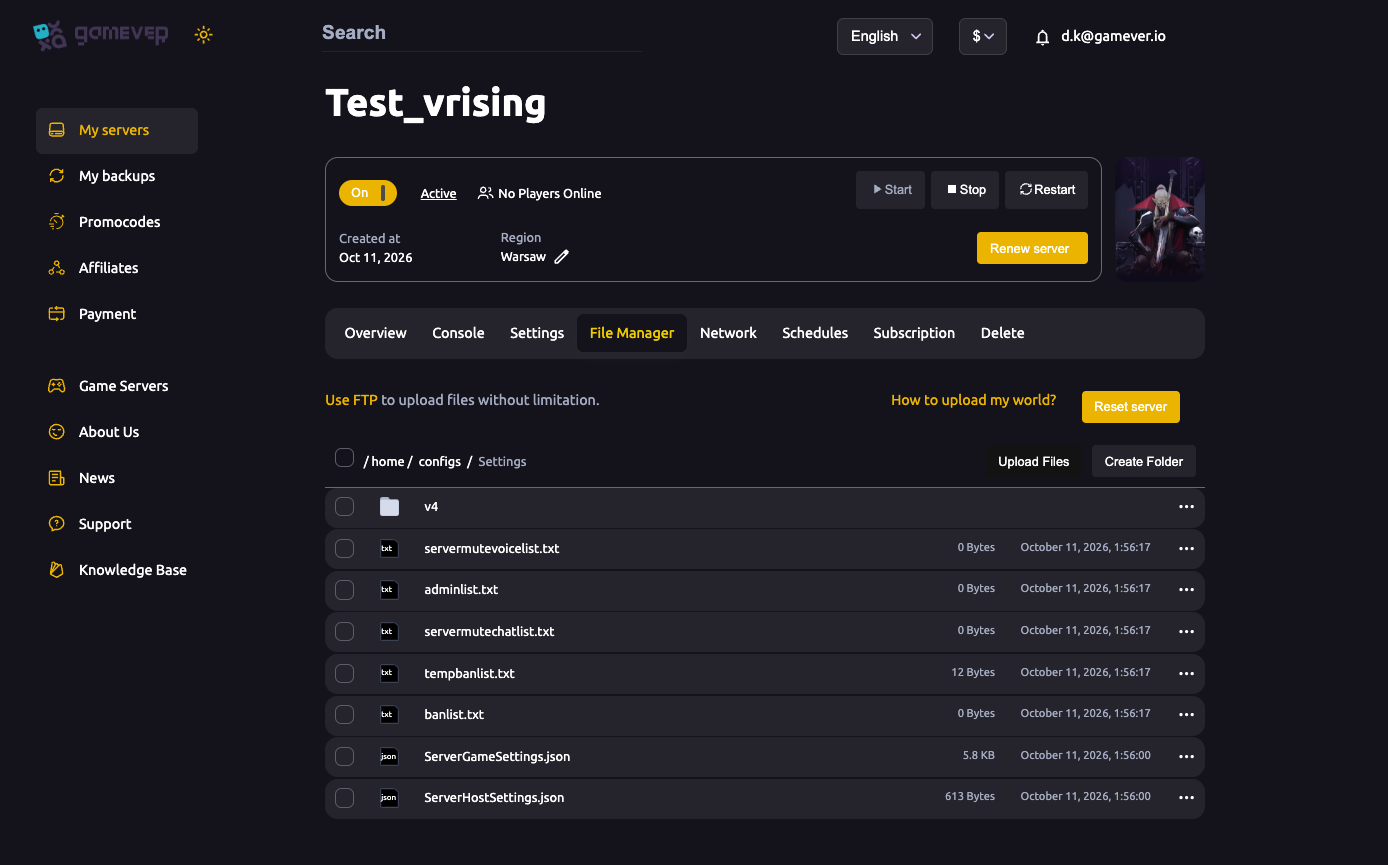1388x865 pixels.
Task: Click the V Rising game thumbnail
Action: pos(1160,219)
